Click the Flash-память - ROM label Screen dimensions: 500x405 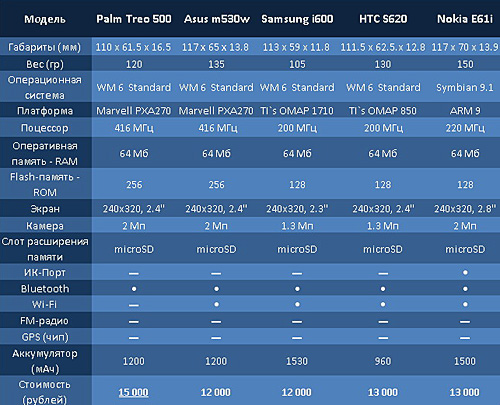point(45,184)
